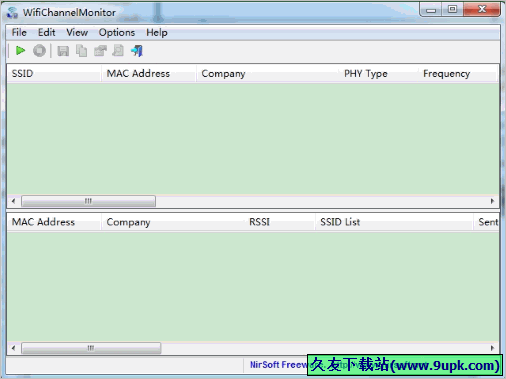Sort the upper list by Company column
Screen dimensions: 506x379
pyautogui.click(x=267, y=73)
